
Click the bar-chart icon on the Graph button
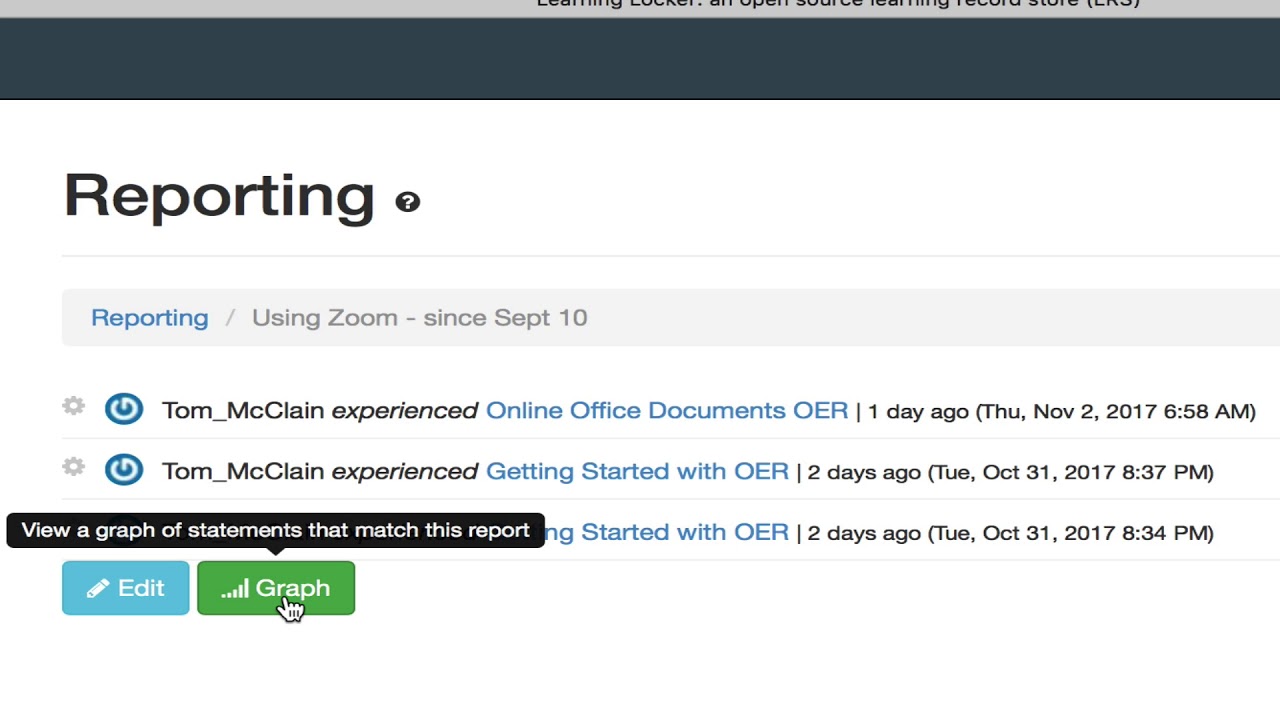235,589
